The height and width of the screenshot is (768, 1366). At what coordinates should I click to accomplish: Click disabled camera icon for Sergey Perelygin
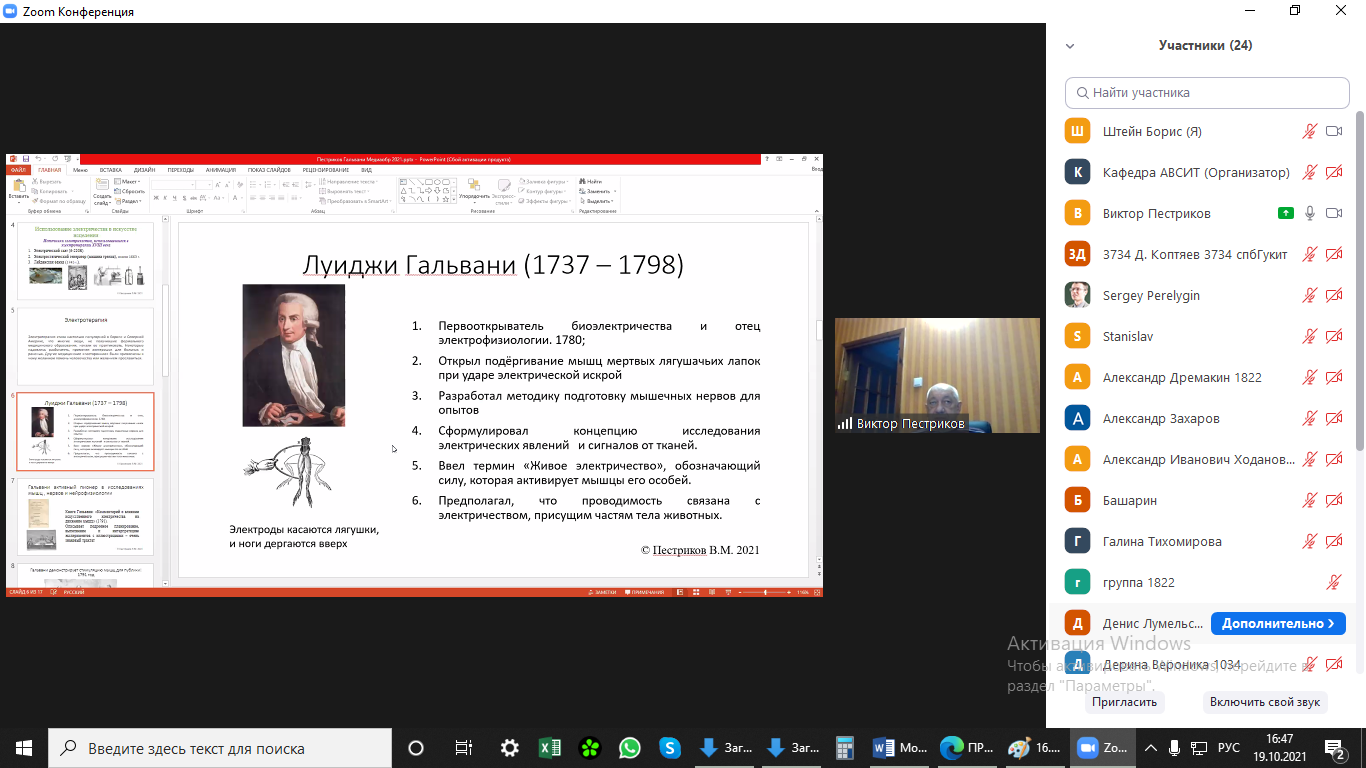click(x=1333, y=295)
